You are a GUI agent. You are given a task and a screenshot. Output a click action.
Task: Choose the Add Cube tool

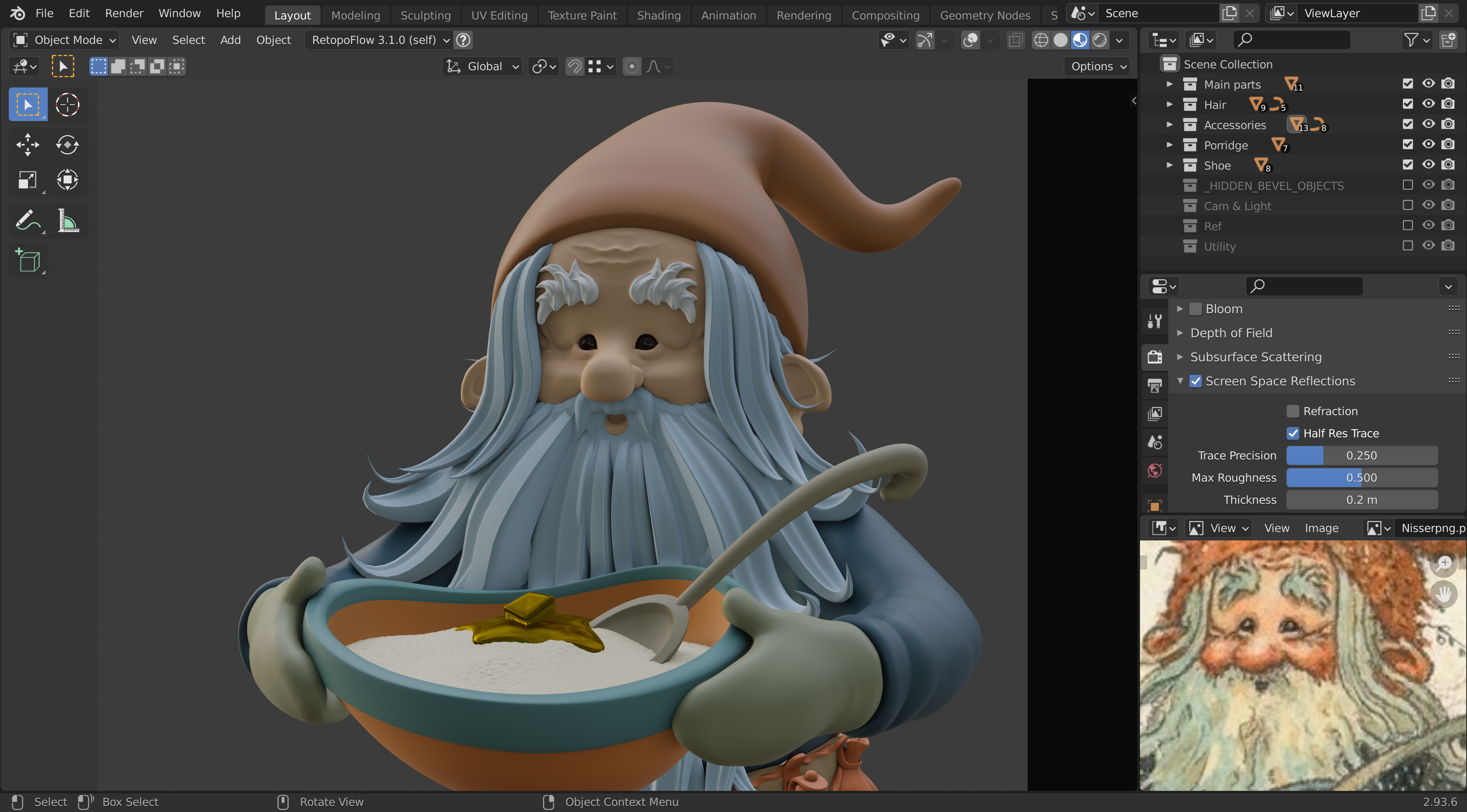28,261
